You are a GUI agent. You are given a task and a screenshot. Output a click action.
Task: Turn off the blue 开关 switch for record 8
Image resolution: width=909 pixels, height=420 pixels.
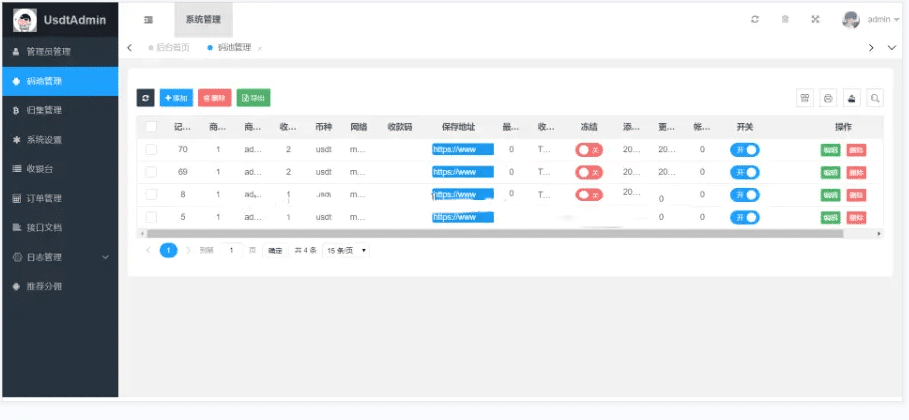744,195
